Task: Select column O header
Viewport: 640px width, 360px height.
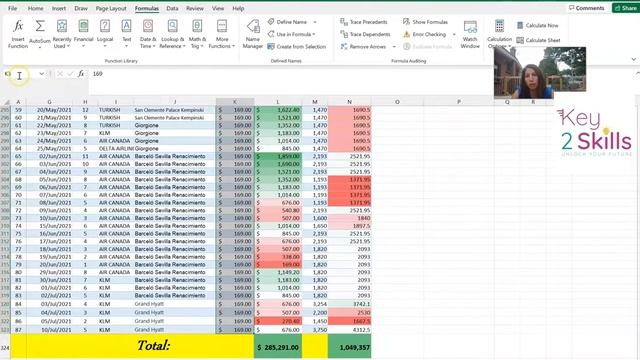Action: point(397,102)
